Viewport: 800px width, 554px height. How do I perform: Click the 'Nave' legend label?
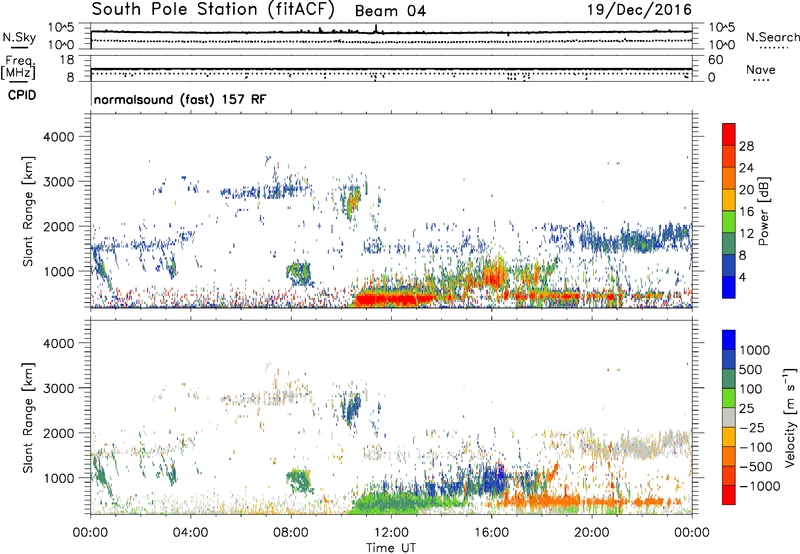pos(761,69)
